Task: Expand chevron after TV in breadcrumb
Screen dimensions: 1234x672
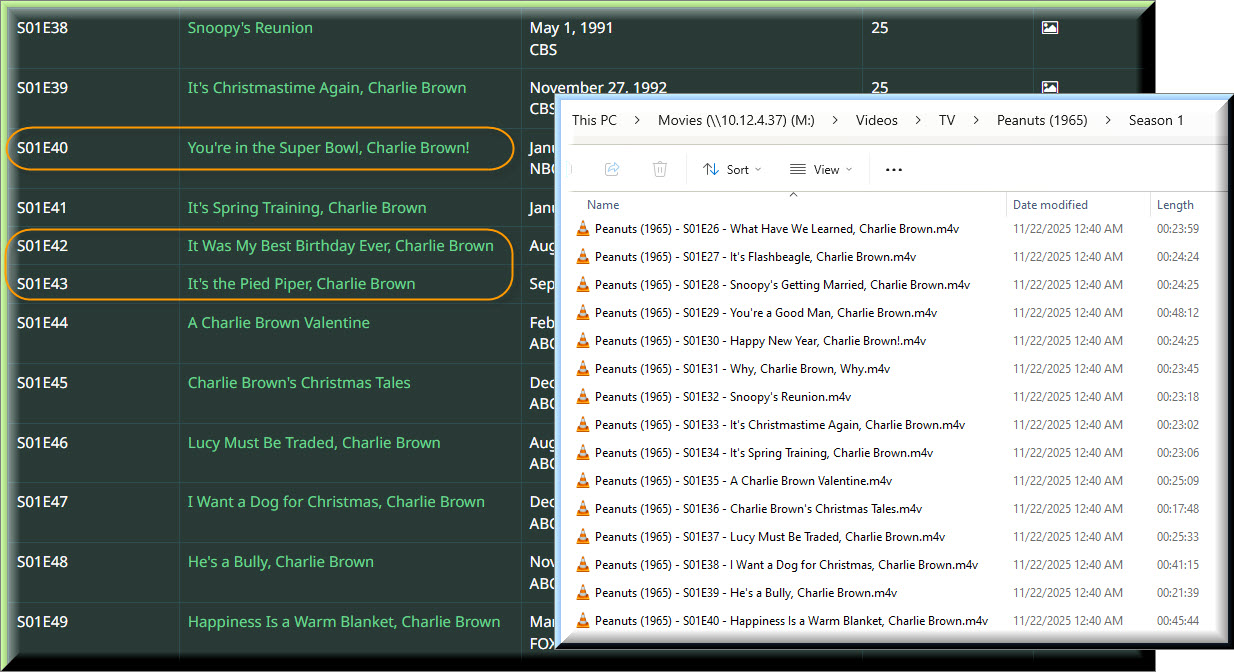Action: 976,120
